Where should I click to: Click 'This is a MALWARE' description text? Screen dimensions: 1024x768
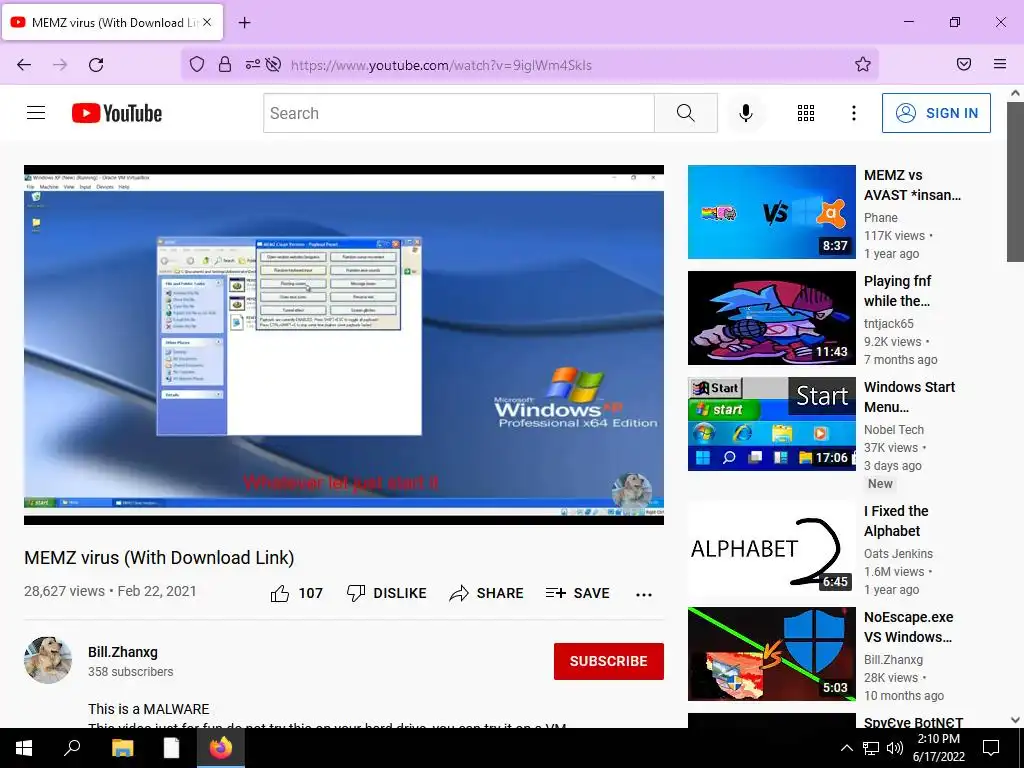[149, 709]
